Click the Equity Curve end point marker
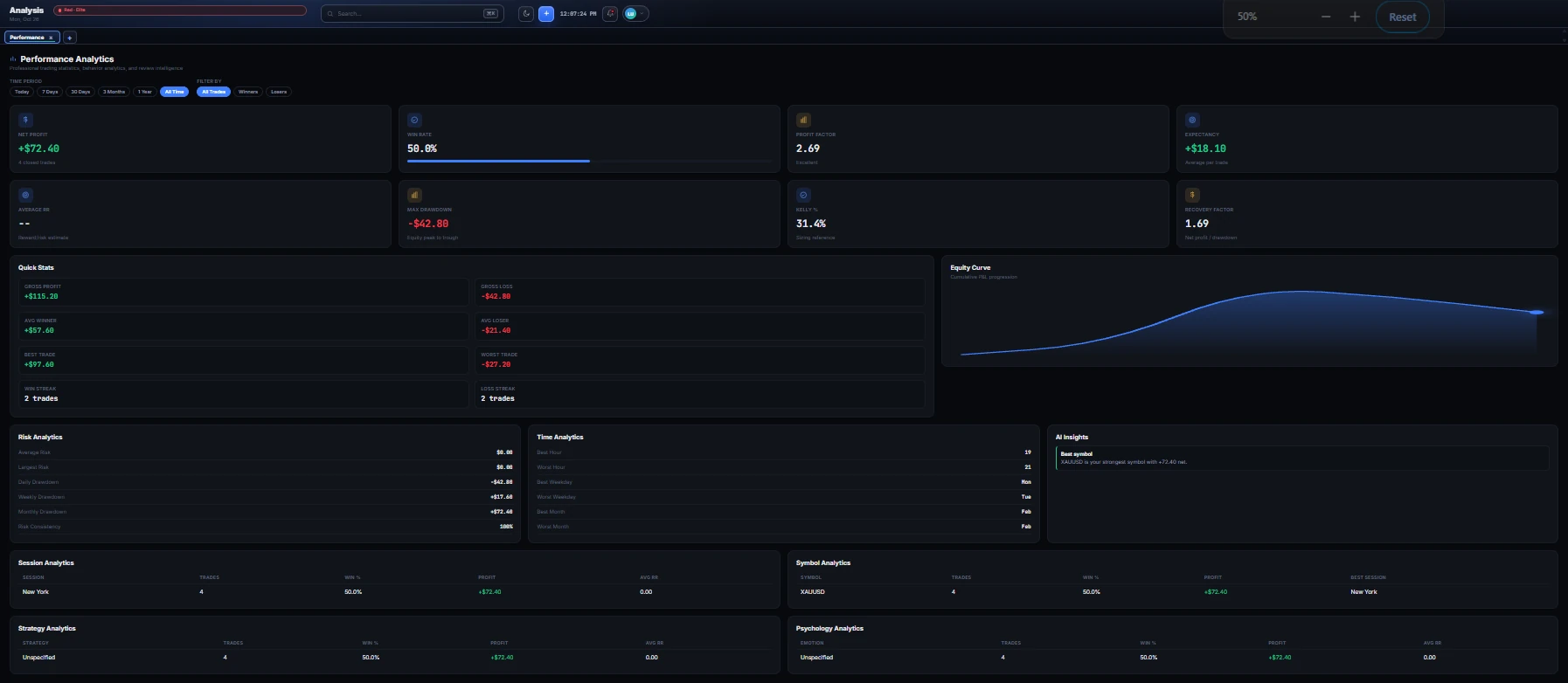 (x=1537, y=312)
